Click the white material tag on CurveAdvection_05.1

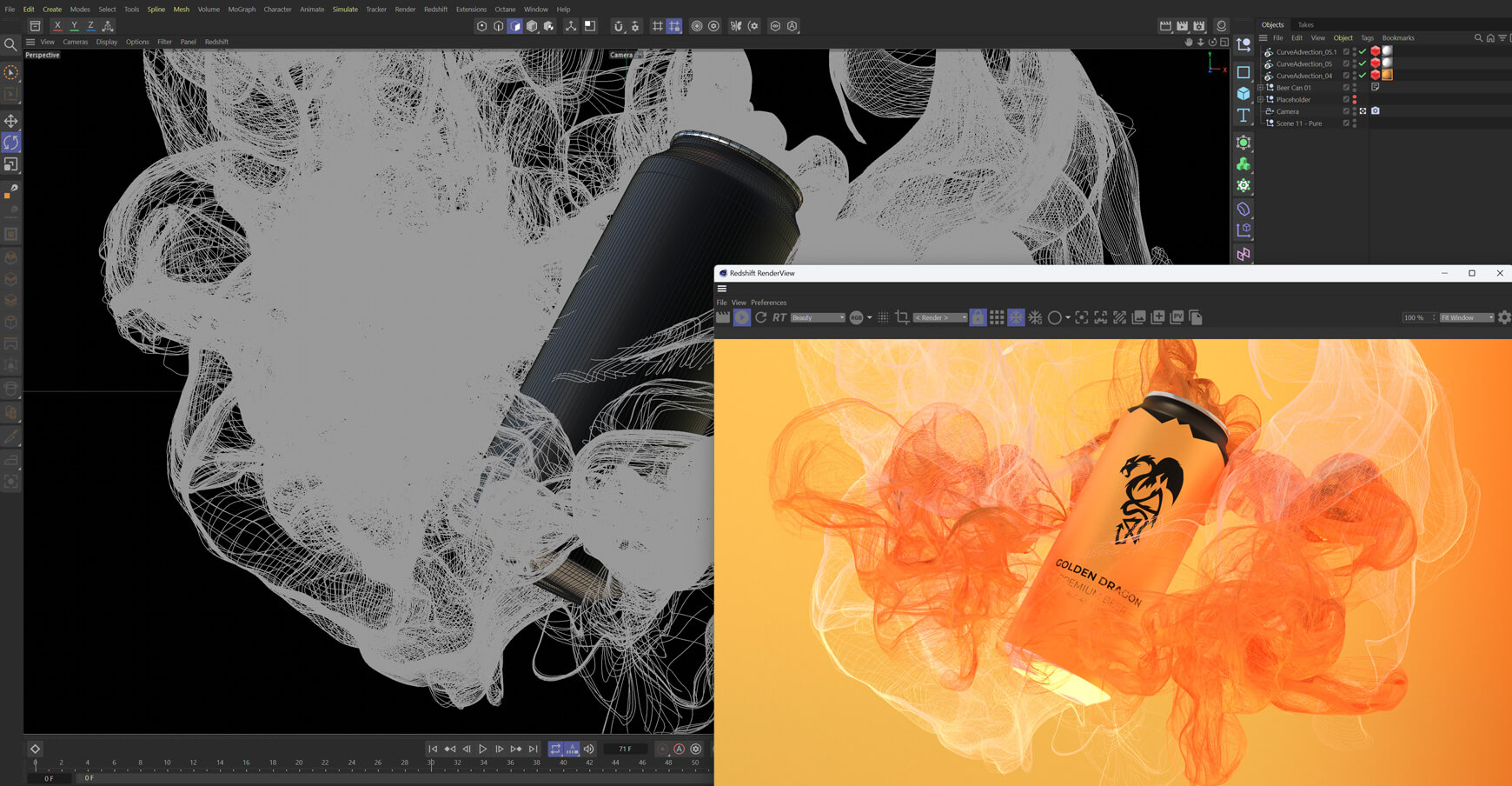[x=1388, y=51]
